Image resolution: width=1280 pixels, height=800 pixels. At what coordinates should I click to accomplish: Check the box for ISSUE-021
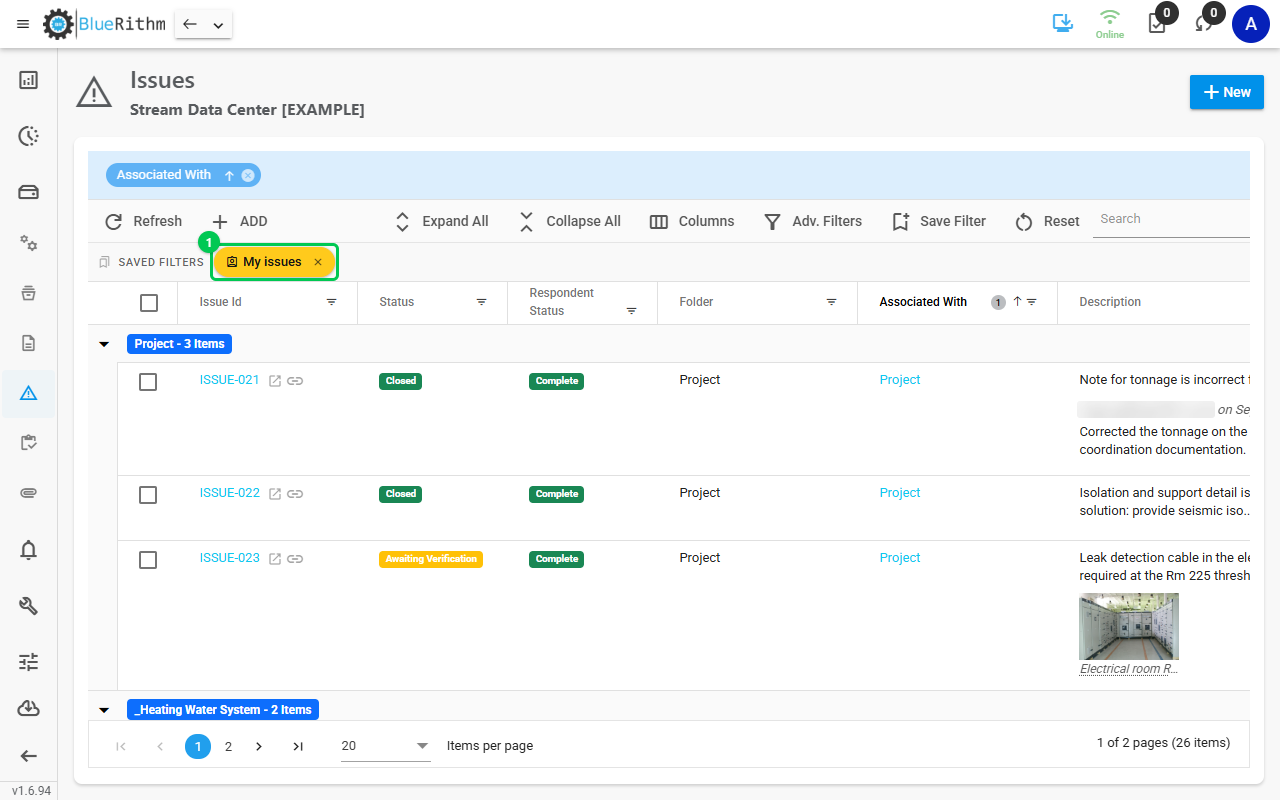pos(148,382)
